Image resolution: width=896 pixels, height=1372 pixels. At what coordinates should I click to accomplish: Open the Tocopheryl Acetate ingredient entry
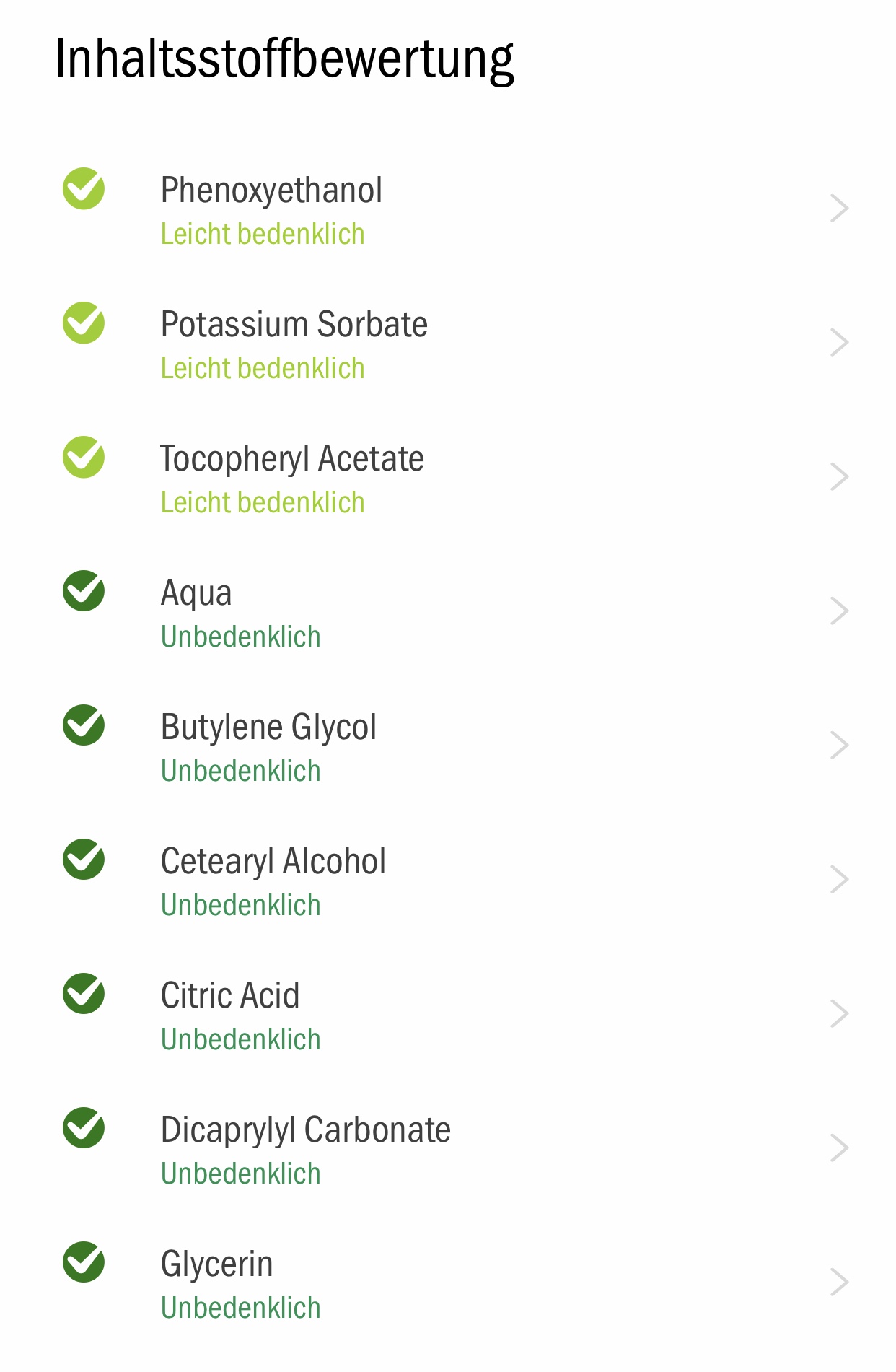click(x=448, y=477)
